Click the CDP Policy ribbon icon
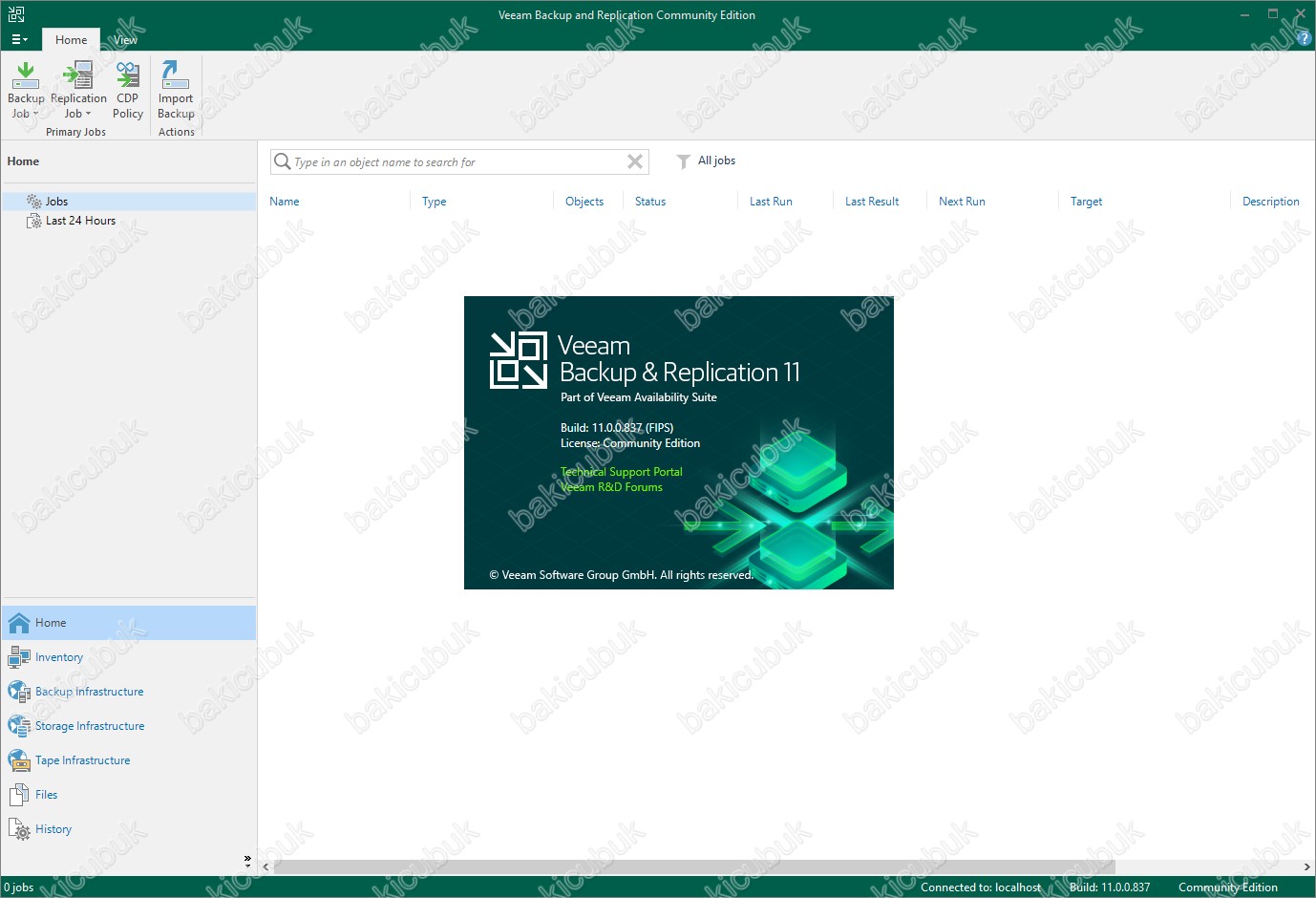This screenshot has width=1316, height=898. [x=127, y=75]
